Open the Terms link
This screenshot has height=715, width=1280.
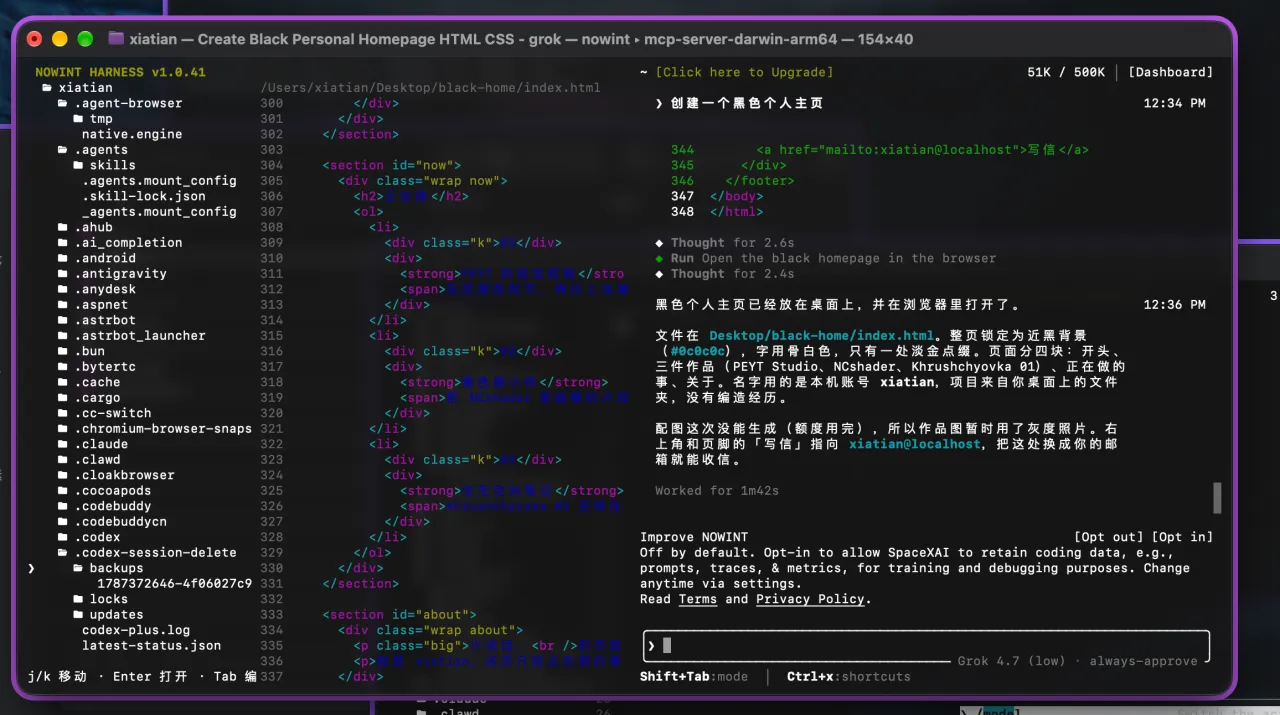click(x=698, y=599)
